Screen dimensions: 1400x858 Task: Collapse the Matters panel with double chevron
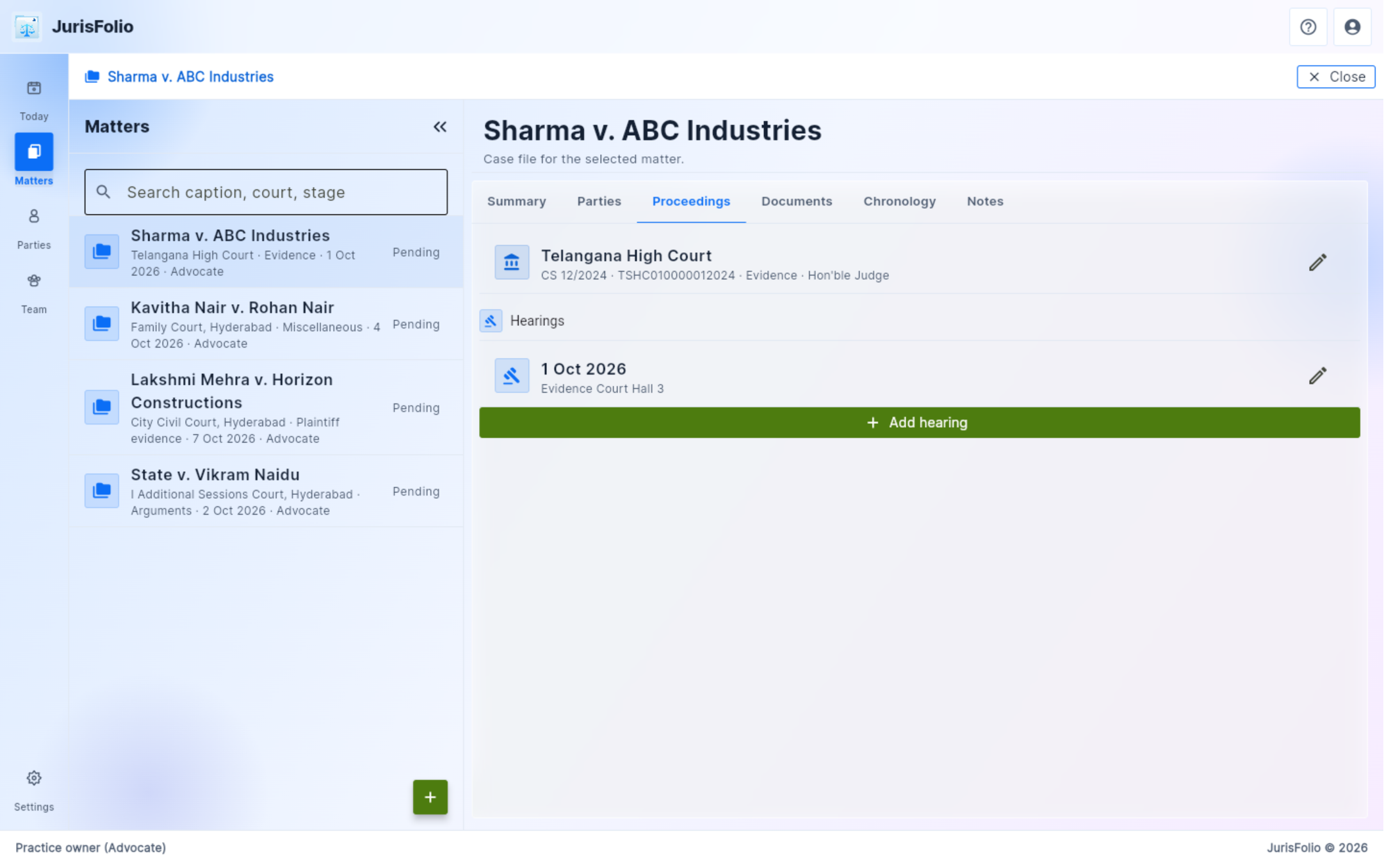[440, 127]
